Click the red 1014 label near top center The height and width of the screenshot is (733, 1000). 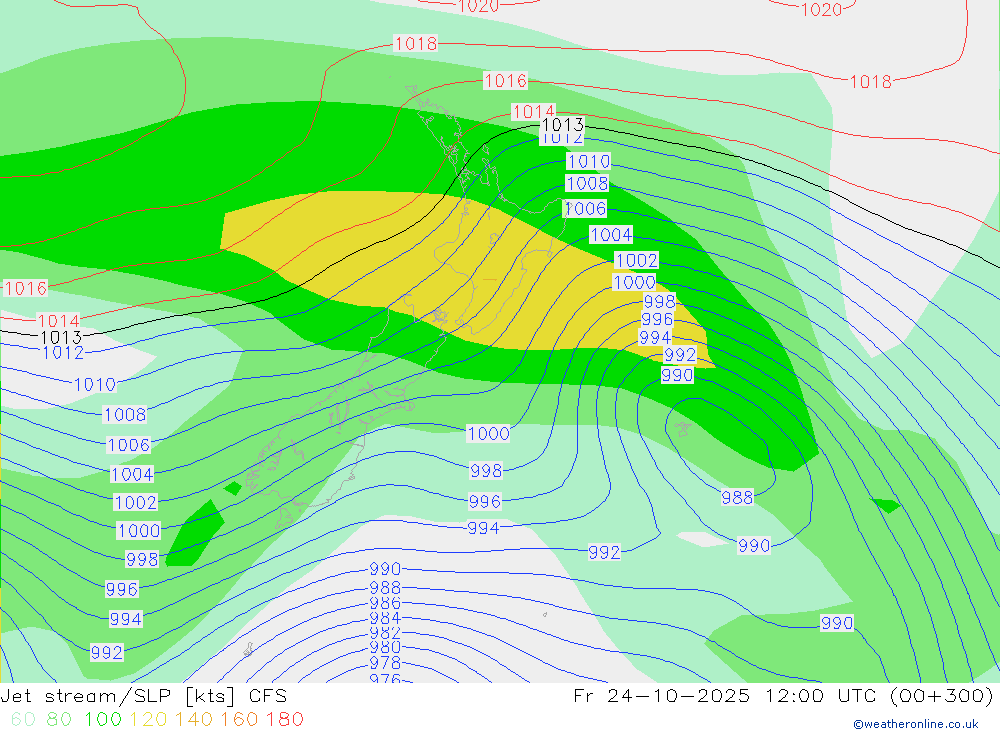[x=534, y=112]
